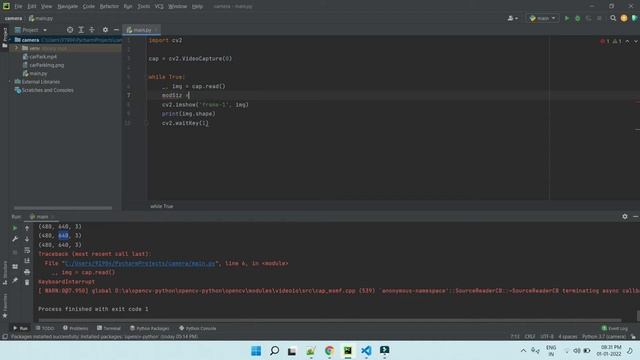Open the TODO tool window tab

(x=45, y=328)
